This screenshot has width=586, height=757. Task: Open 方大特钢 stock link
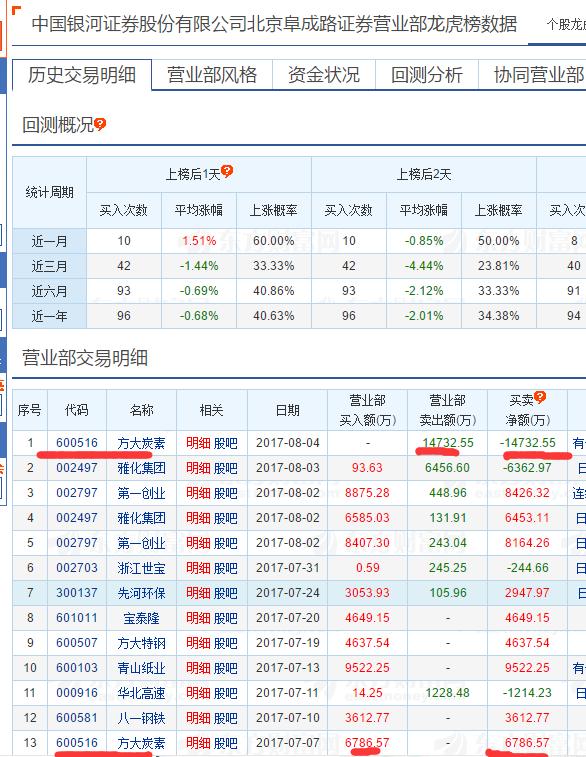click(x=141, y=644)
